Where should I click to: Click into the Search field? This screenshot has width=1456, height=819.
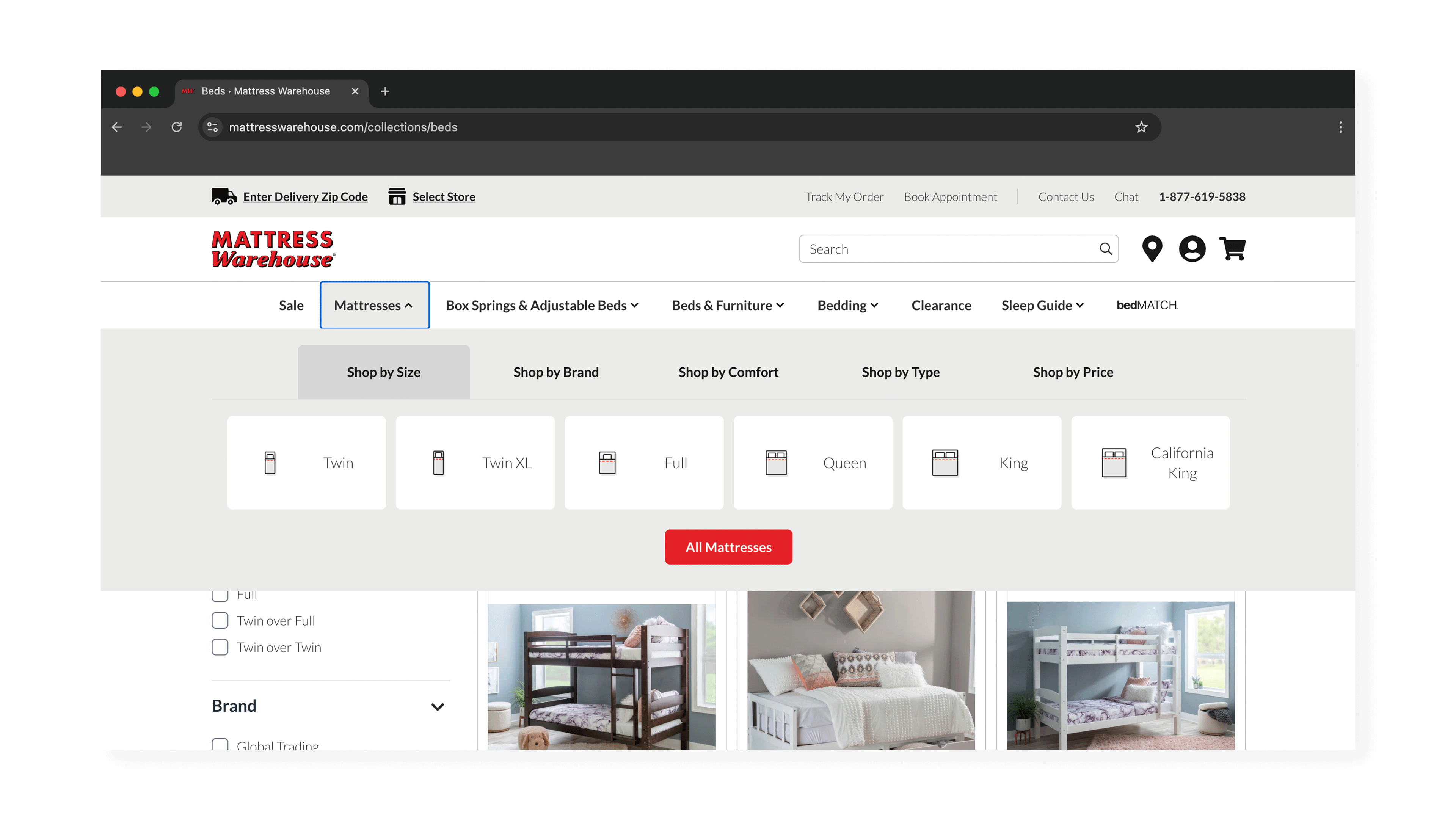pos(949,249)
